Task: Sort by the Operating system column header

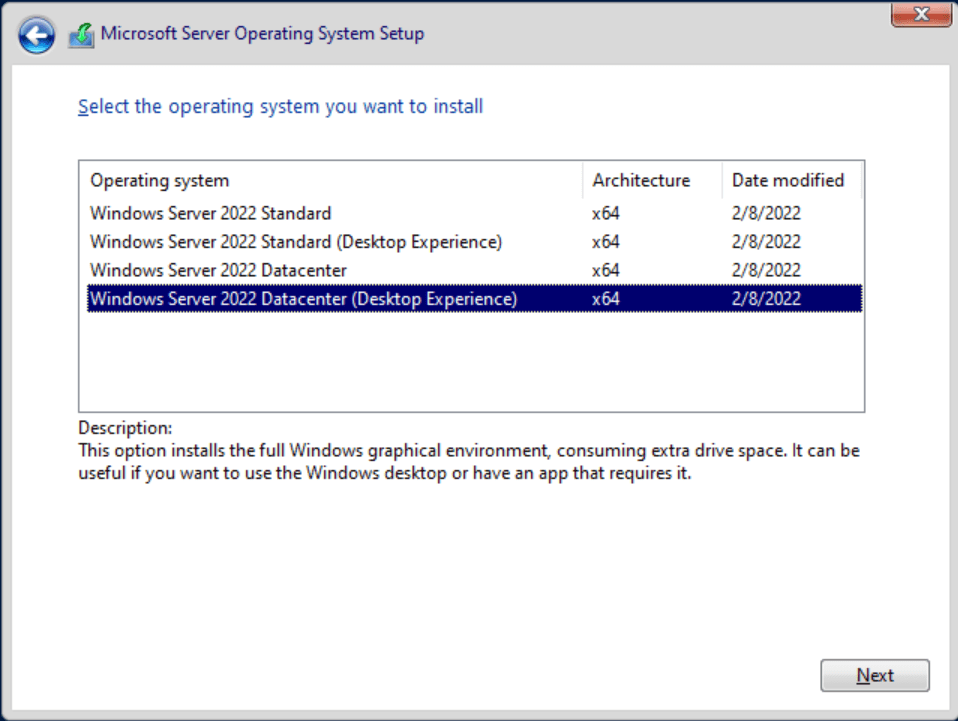Action: point(331,180)
